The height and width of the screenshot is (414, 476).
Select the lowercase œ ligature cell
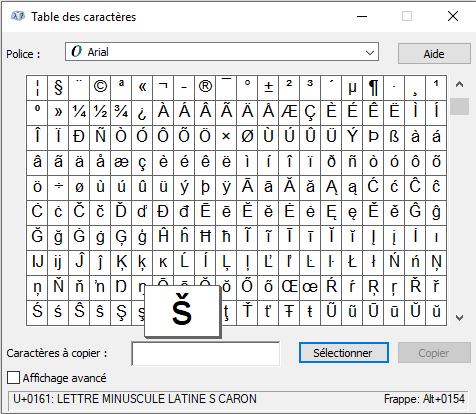coord(310,288)
